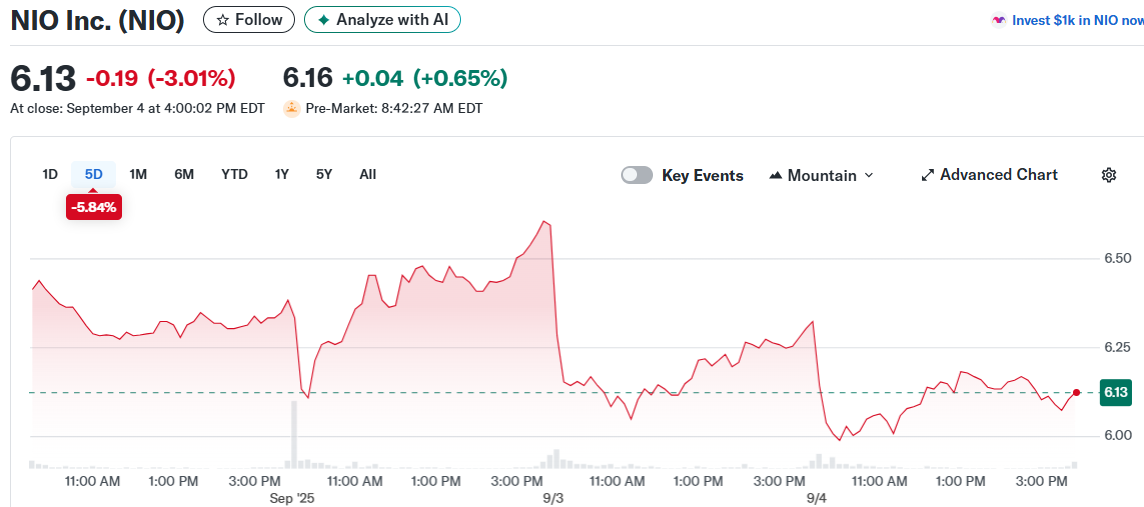Viewport: 1144px width, 507px height.
Task: Choose the YTD range tab
Action: click(x=234, y=174)
